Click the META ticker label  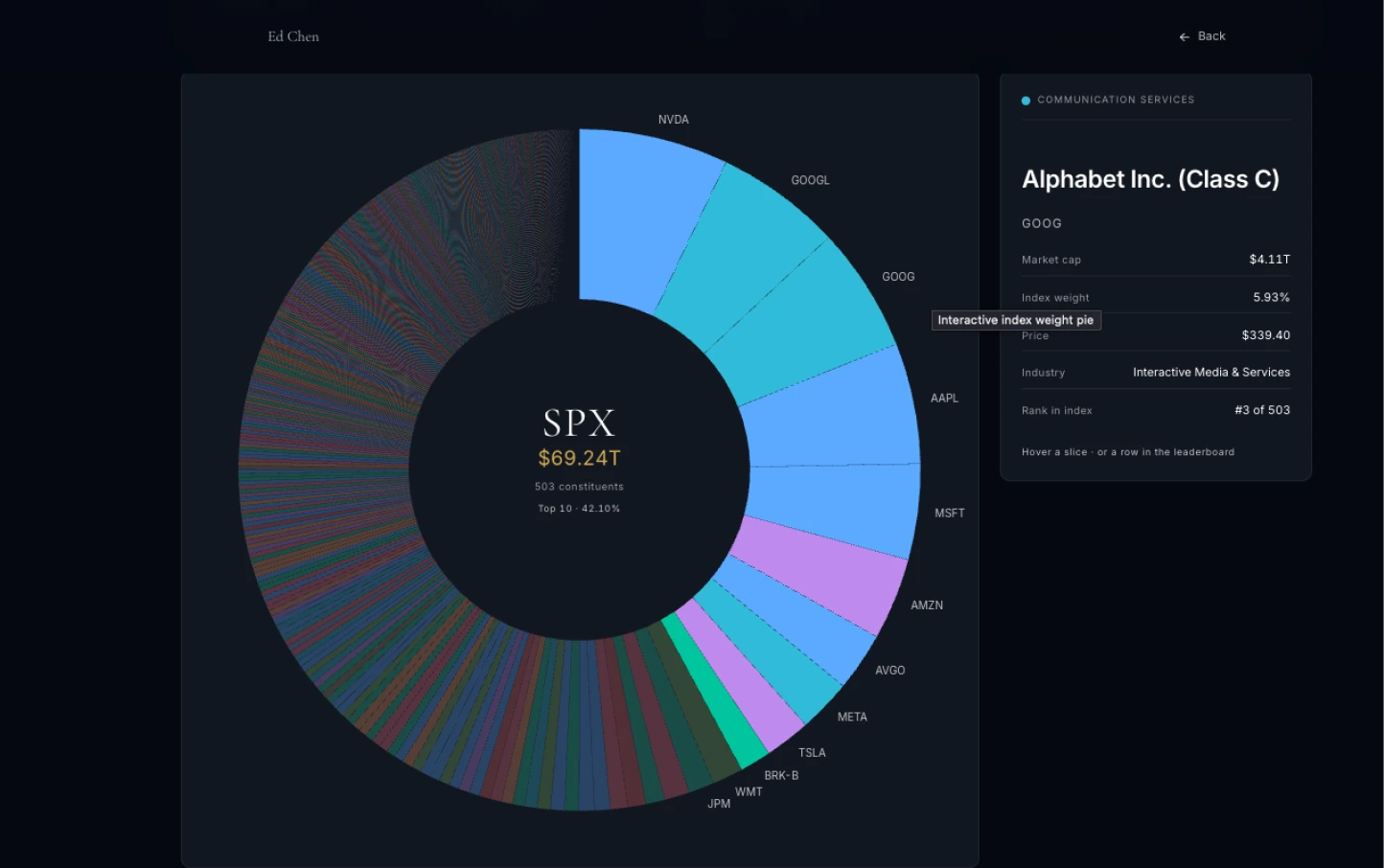pos(852,717)
